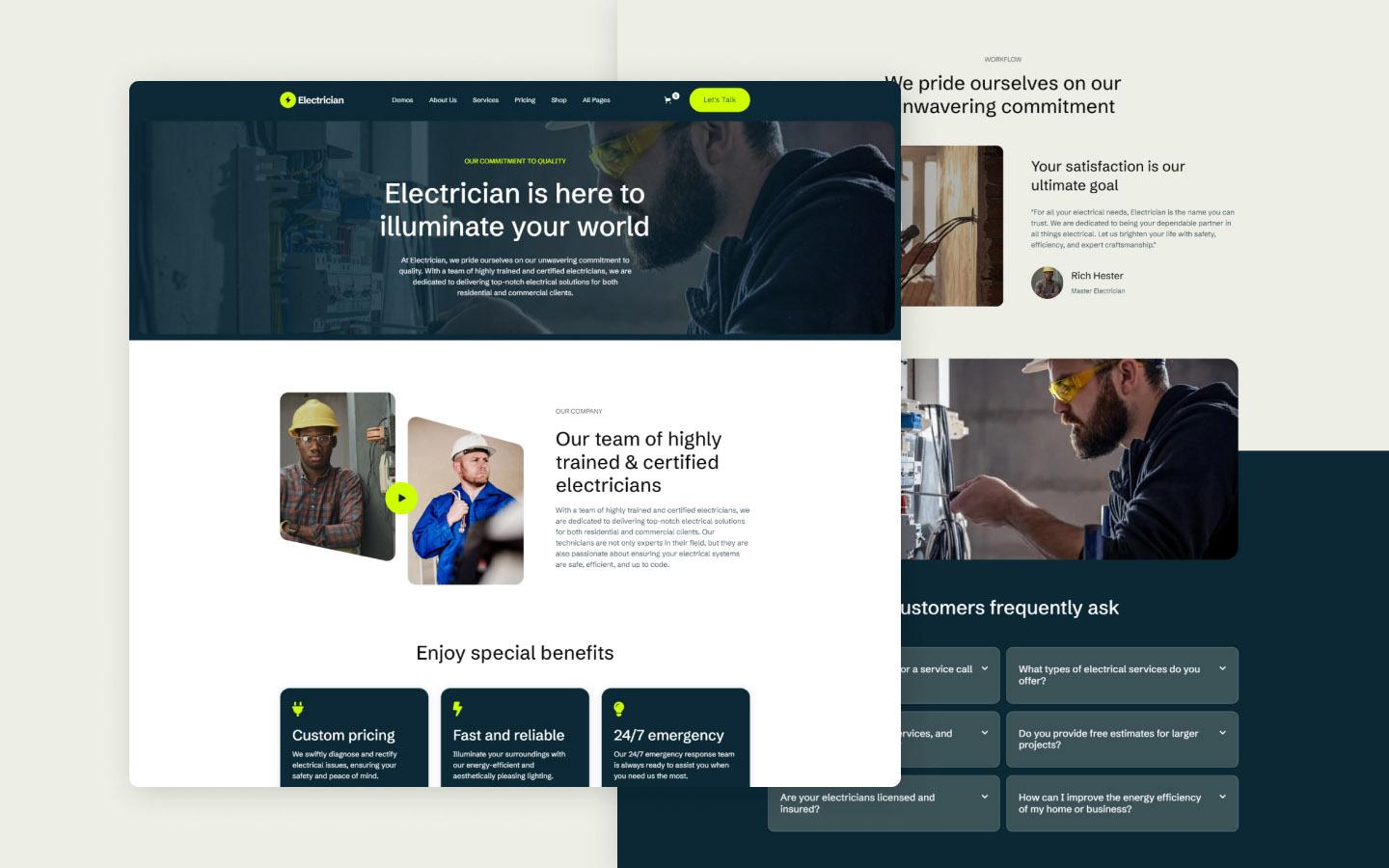Click the plug icon on Custom pricing card
This screenshot has height=868, width=1389.
[x=298, y=709]
